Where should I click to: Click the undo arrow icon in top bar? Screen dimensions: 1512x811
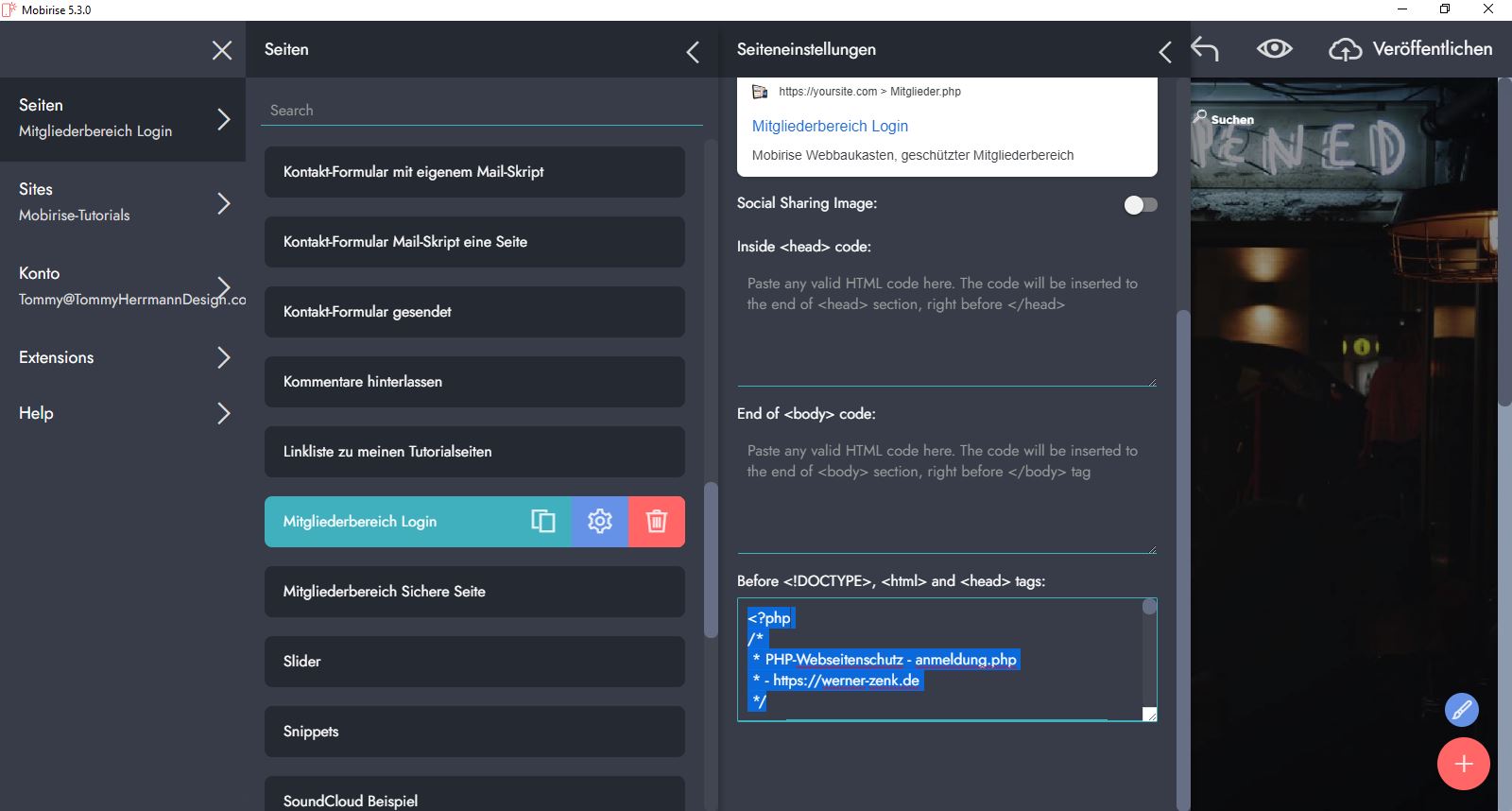[1205, 49]
